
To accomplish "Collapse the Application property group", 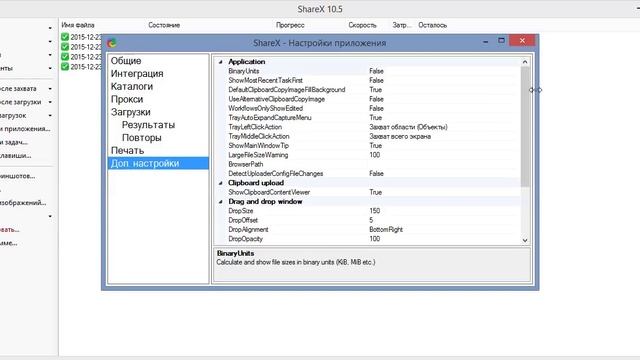I will (220, 62).
